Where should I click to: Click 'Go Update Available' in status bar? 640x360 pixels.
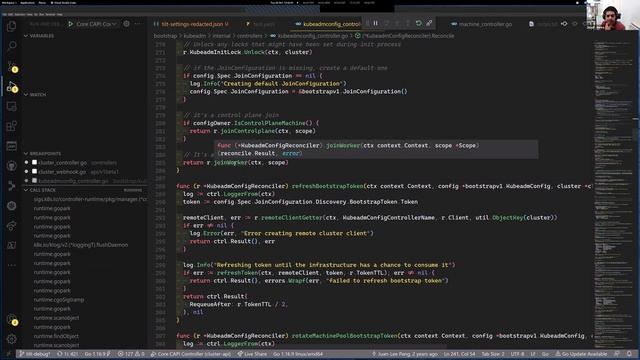tap(581, 354)
